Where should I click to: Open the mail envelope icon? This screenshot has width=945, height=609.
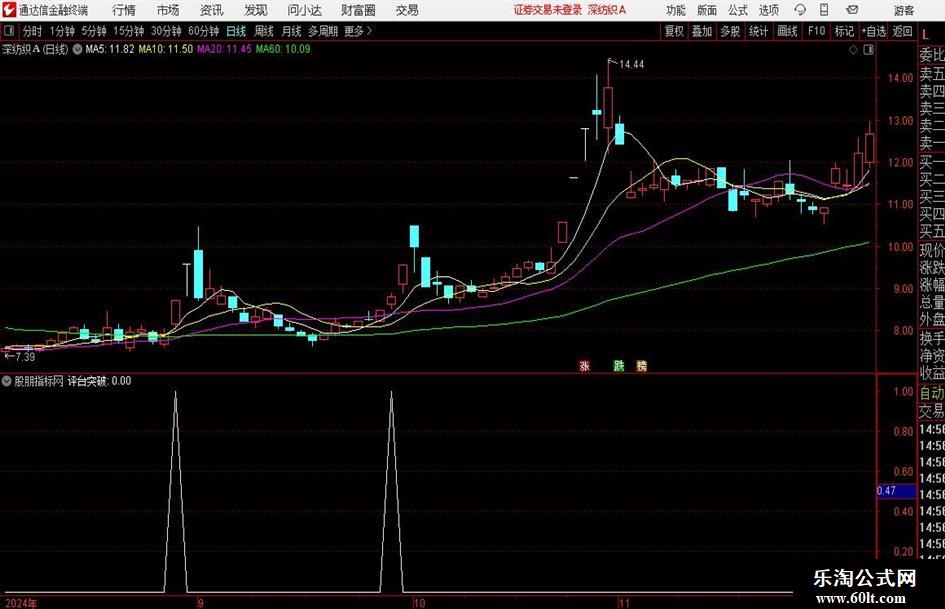tap(852, 10)
